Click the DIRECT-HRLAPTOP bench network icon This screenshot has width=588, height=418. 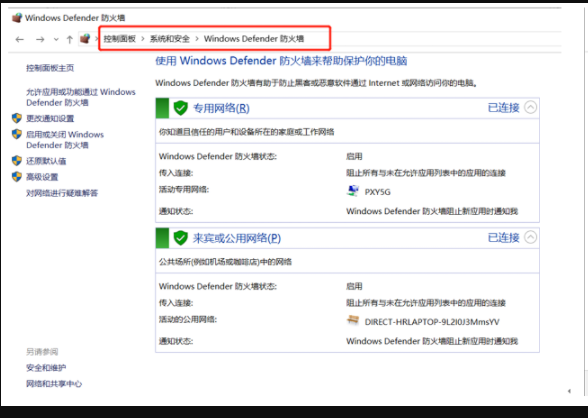352,321
